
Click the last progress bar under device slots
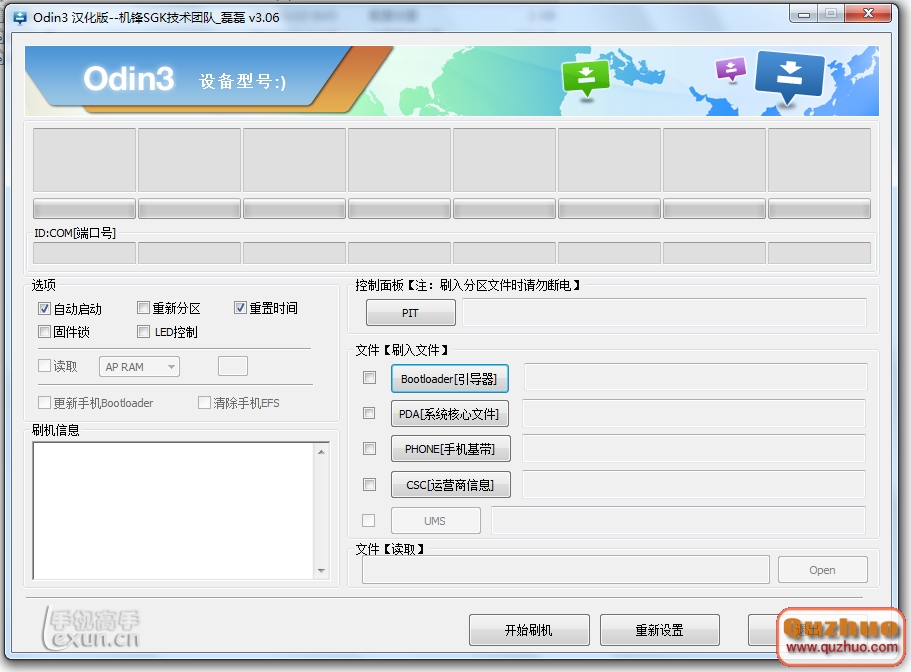pos(819,209)
